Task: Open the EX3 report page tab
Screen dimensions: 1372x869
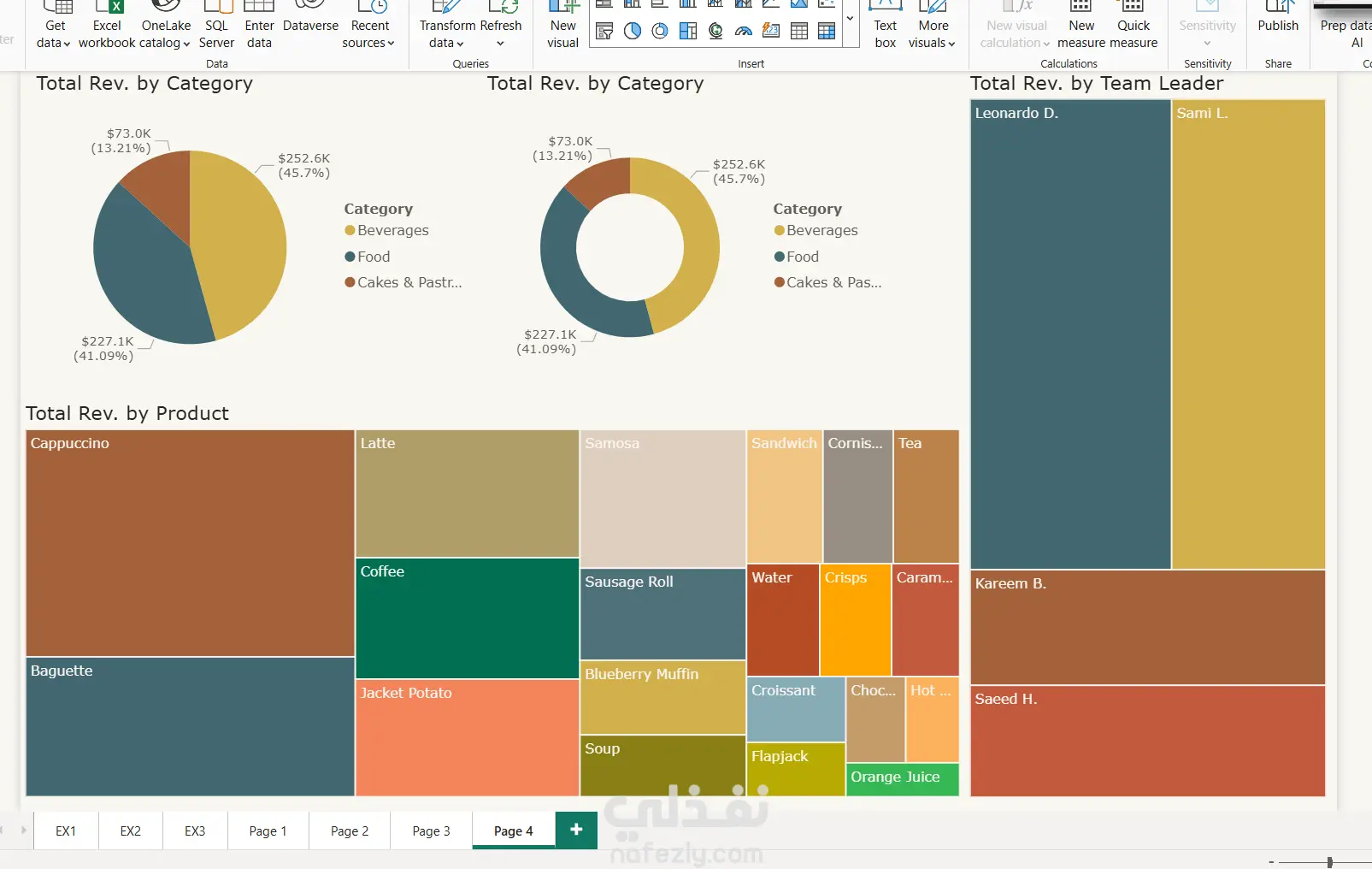Action: [195, 831]
